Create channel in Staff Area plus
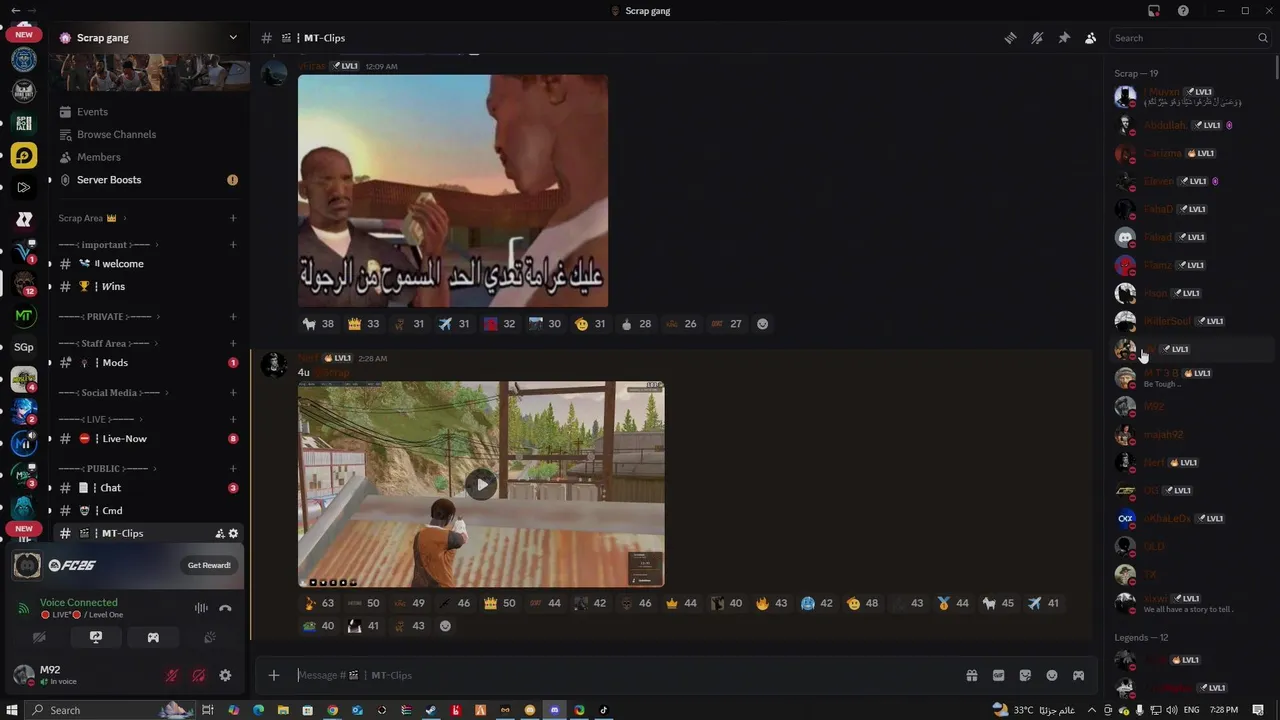 pos(233,344)
